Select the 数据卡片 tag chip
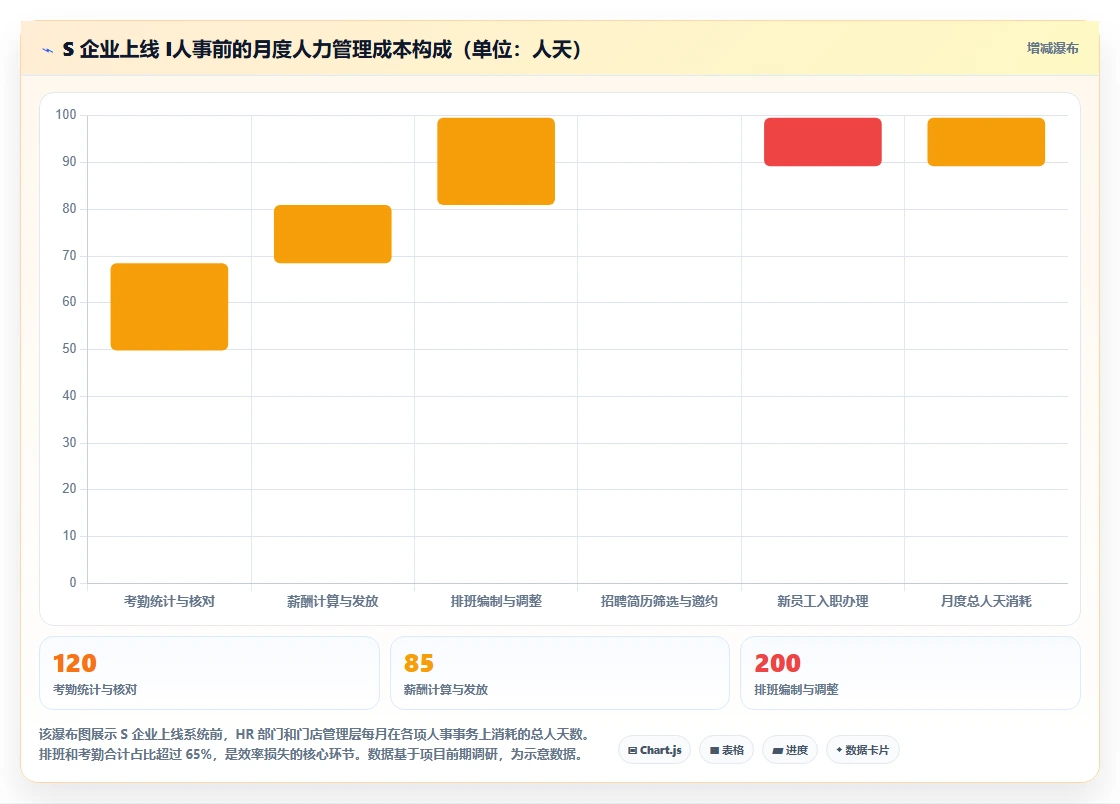 [x=863, y=750]
